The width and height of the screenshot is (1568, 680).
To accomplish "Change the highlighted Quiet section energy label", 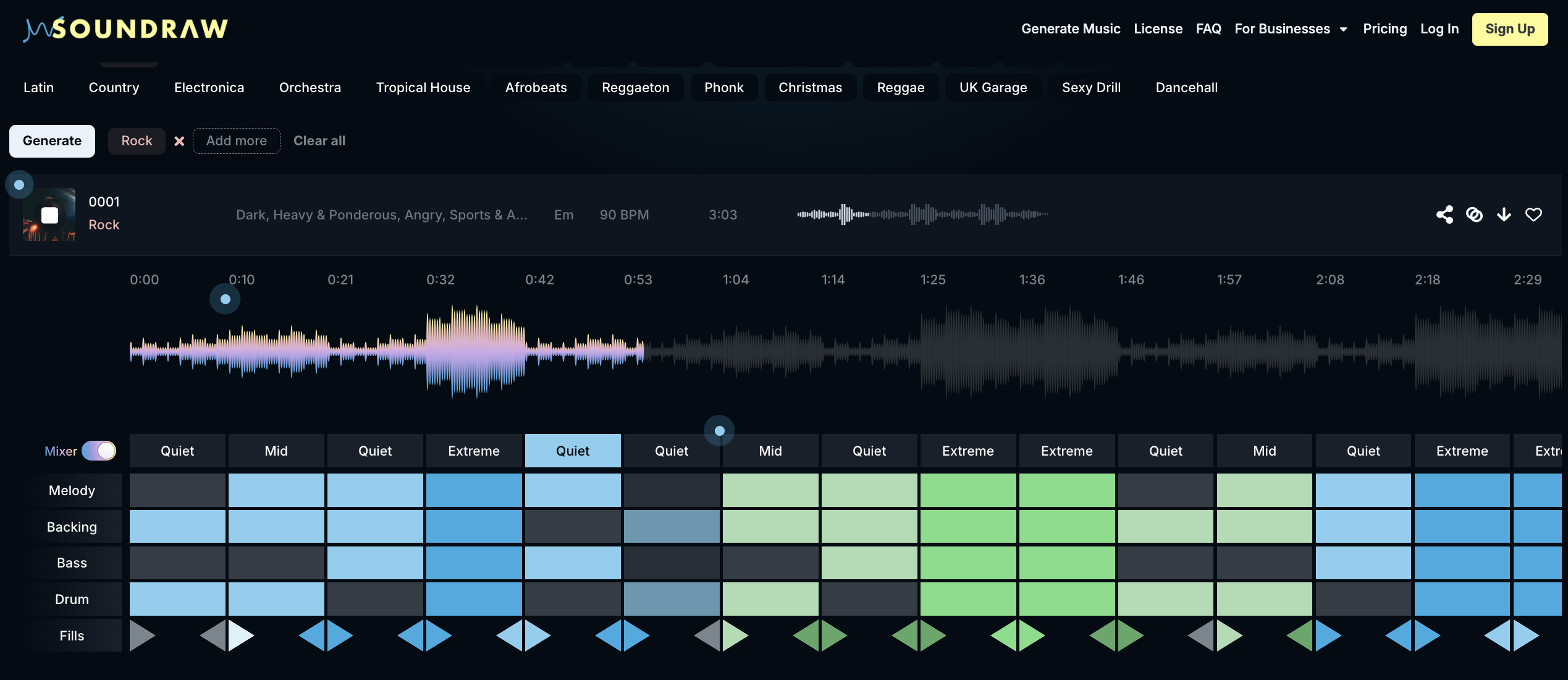I will [x=572, y=451].
